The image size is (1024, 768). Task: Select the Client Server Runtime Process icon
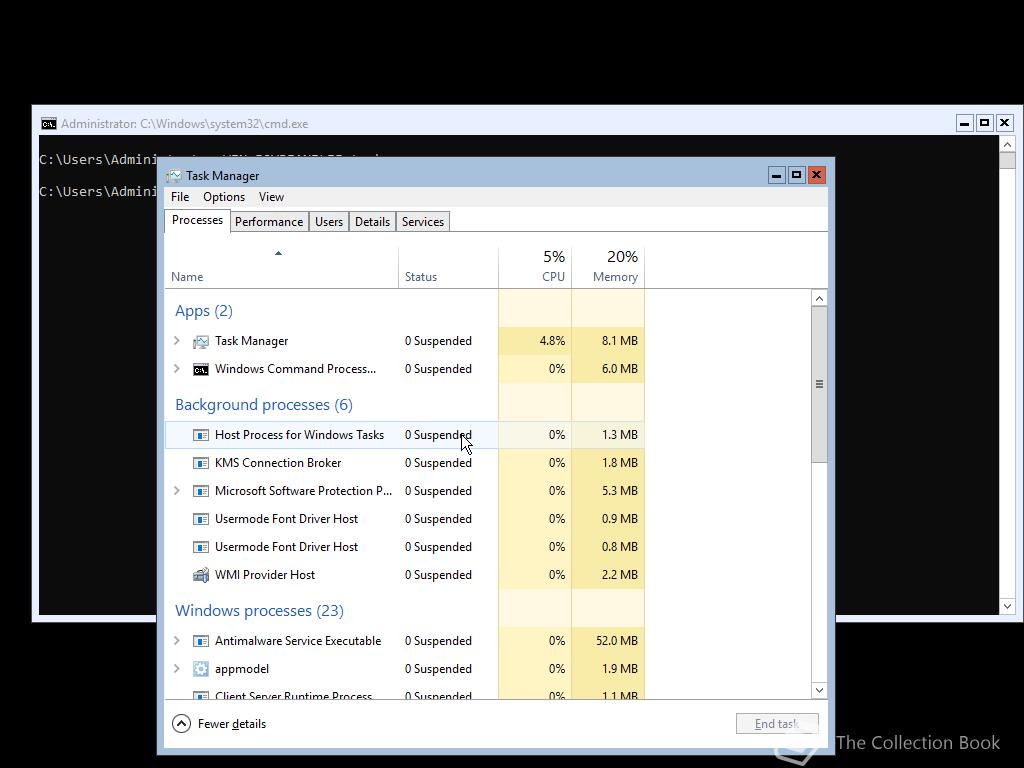pyautogui.click(x=200, y=694)
